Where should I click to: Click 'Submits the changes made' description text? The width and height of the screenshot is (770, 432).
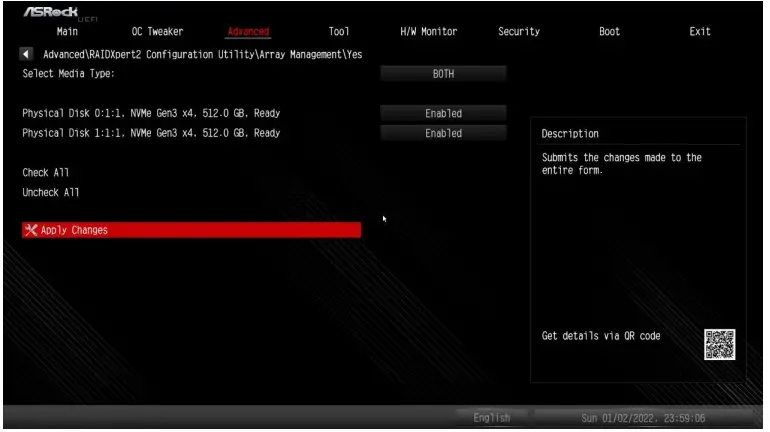[622, 164]
